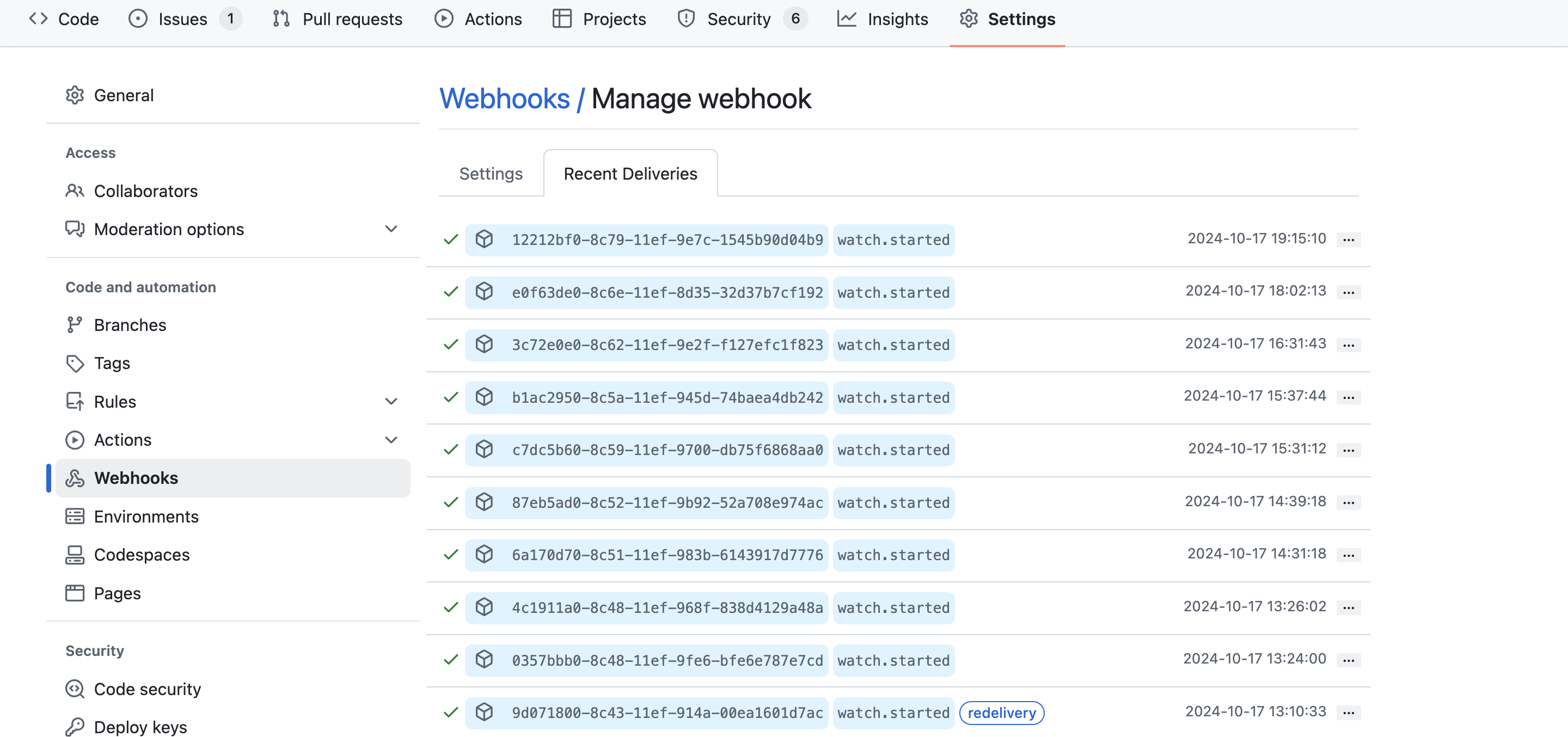Expand the sidebar Actions chevron
This screenshot has height=737, width=1568.
(391, 439)
